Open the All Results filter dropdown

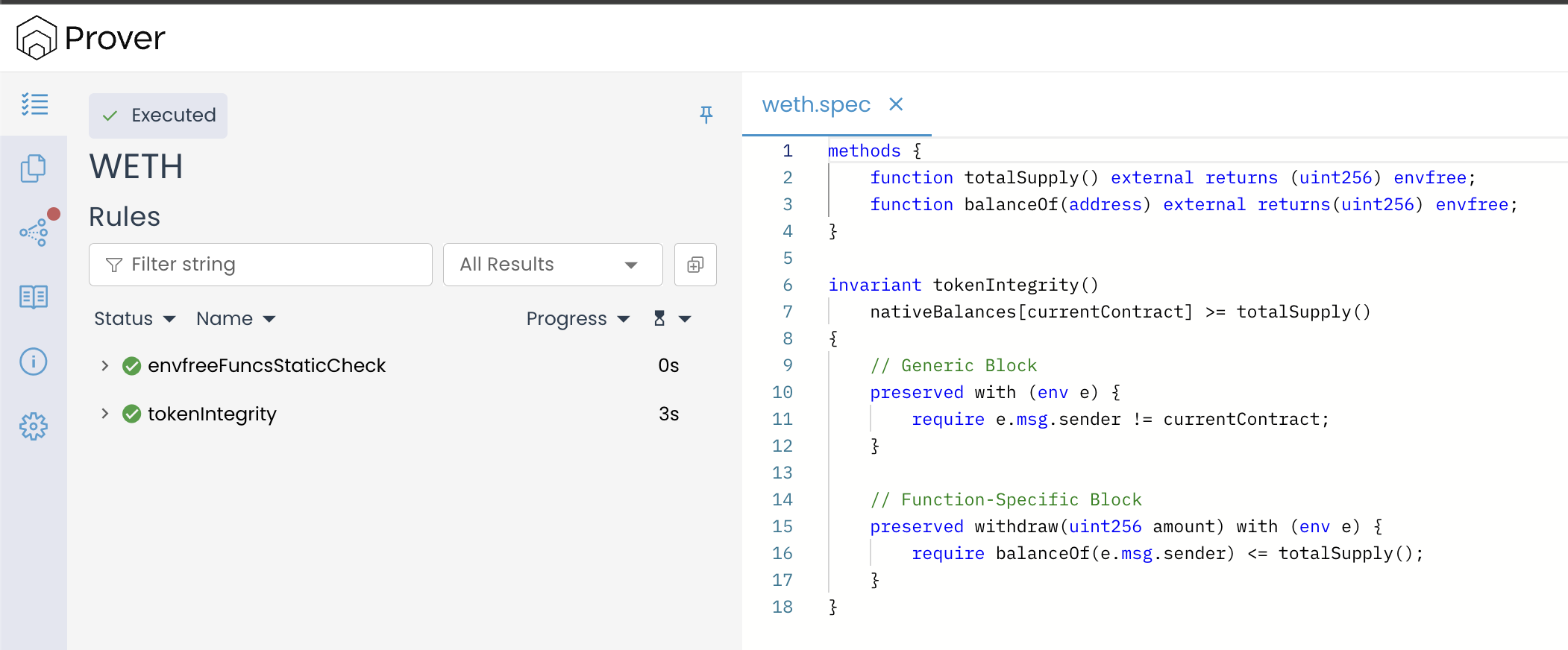pos(552,265)
